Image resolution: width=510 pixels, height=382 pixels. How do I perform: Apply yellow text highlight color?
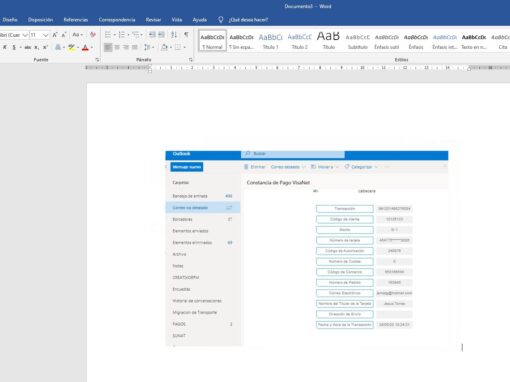coord(71,47)
